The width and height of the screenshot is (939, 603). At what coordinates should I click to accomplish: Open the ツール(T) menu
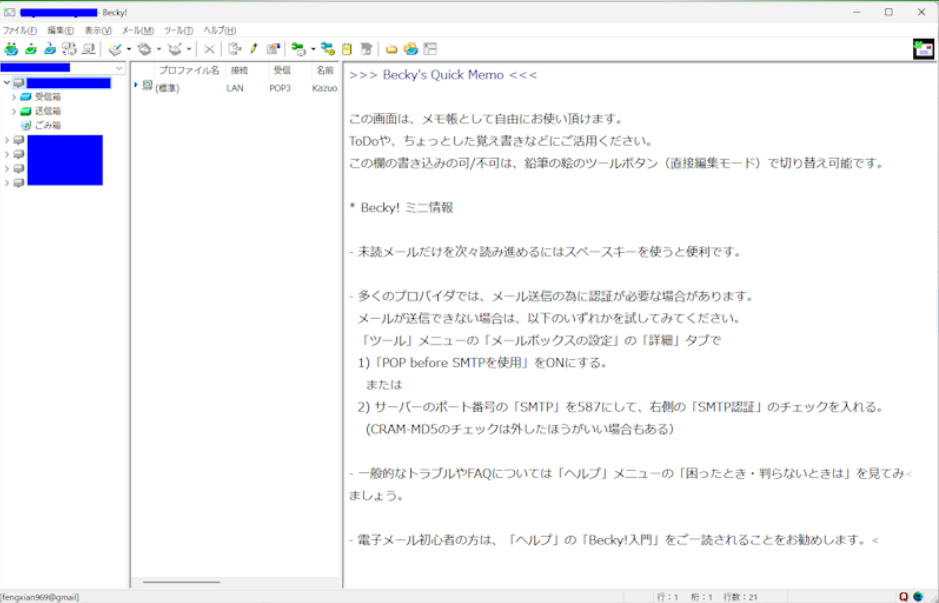click(x=178, y=30)
